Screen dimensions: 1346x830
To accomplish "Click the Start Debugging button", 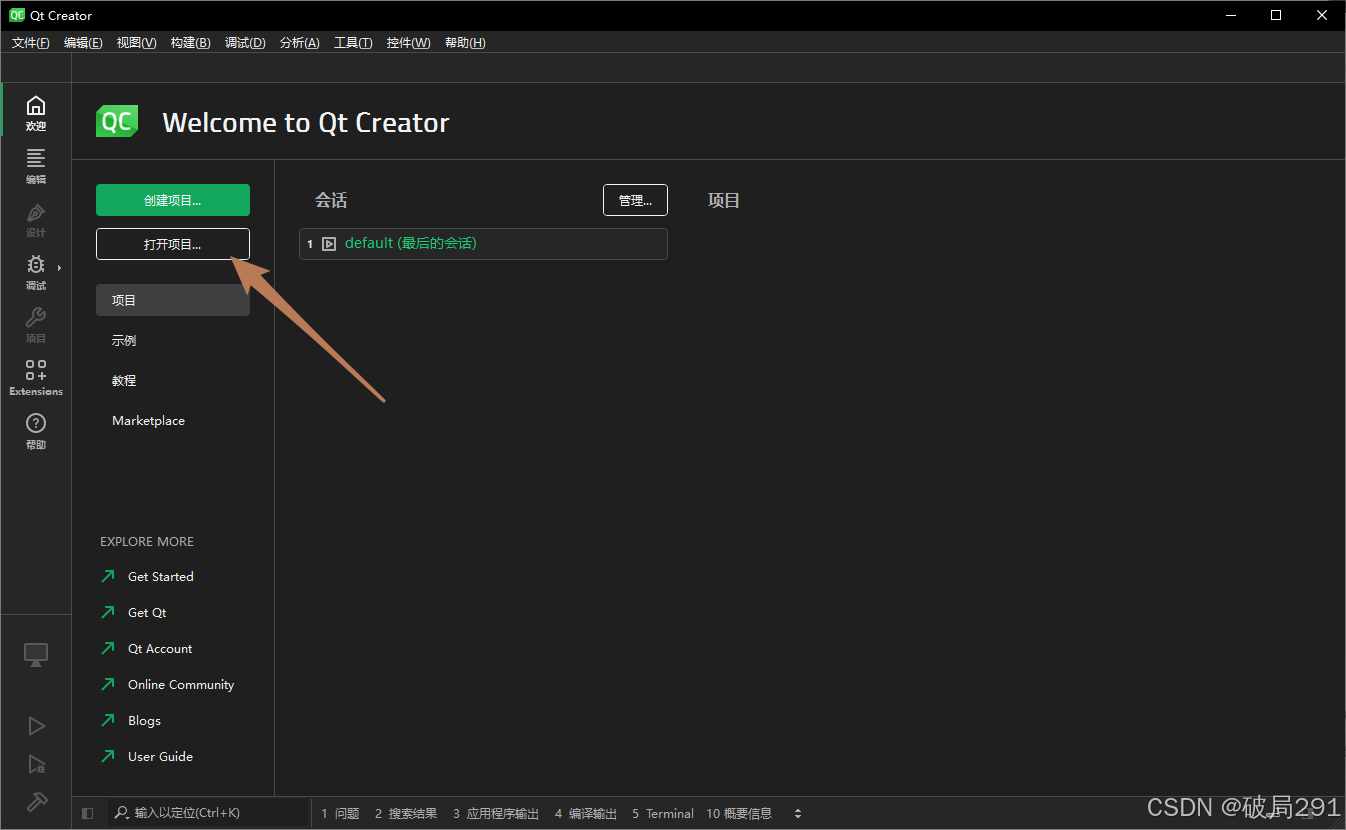I will click(x=36, y=764).
